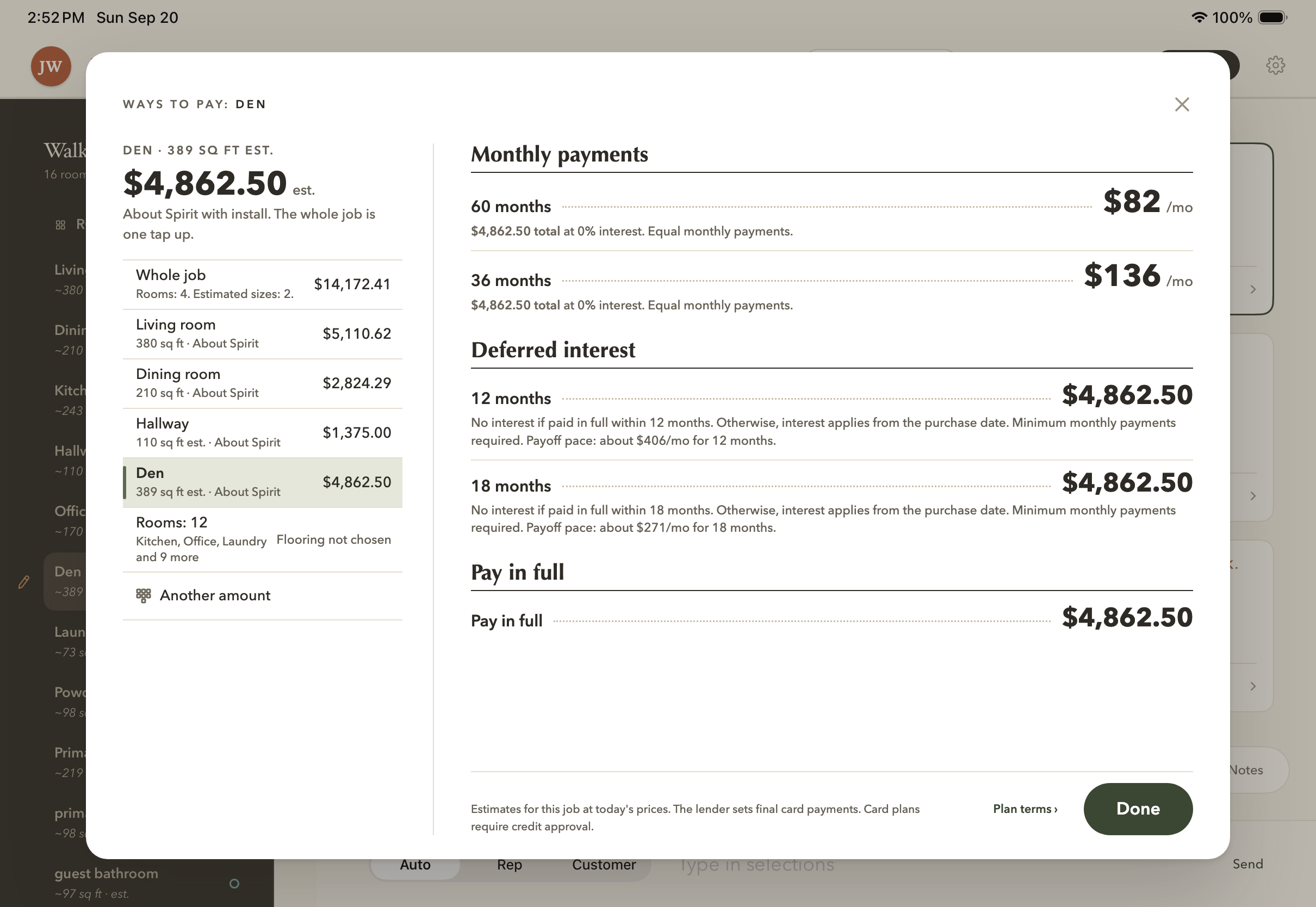
Task: Switch to the Rep tab
Action: click(510, 865)
